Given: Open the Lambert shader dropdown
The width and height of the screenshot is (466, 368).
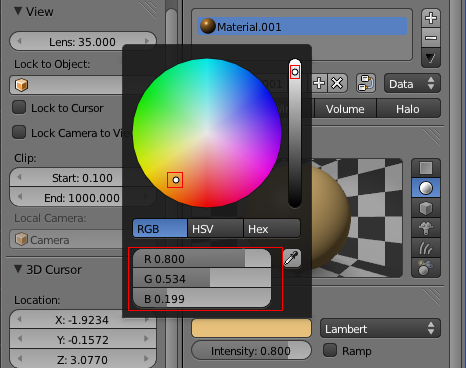Looking at the screenshot, I should click(380, 329).
